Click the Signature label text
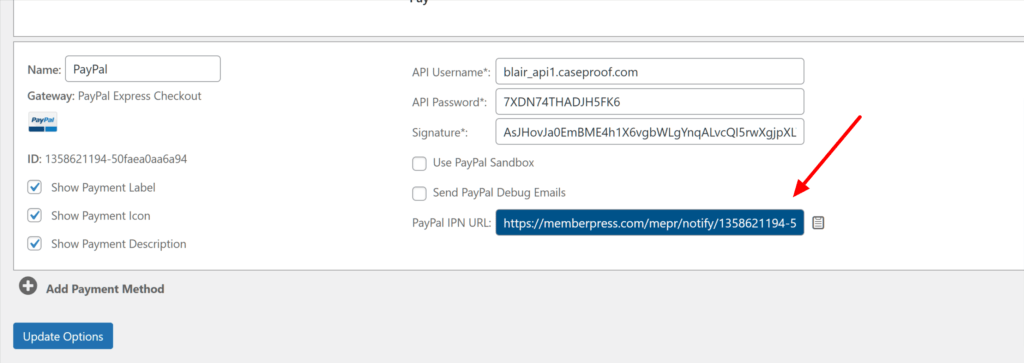Image resolution: width=1024 pixels, height=363 pixels. [x=441, y=133]
